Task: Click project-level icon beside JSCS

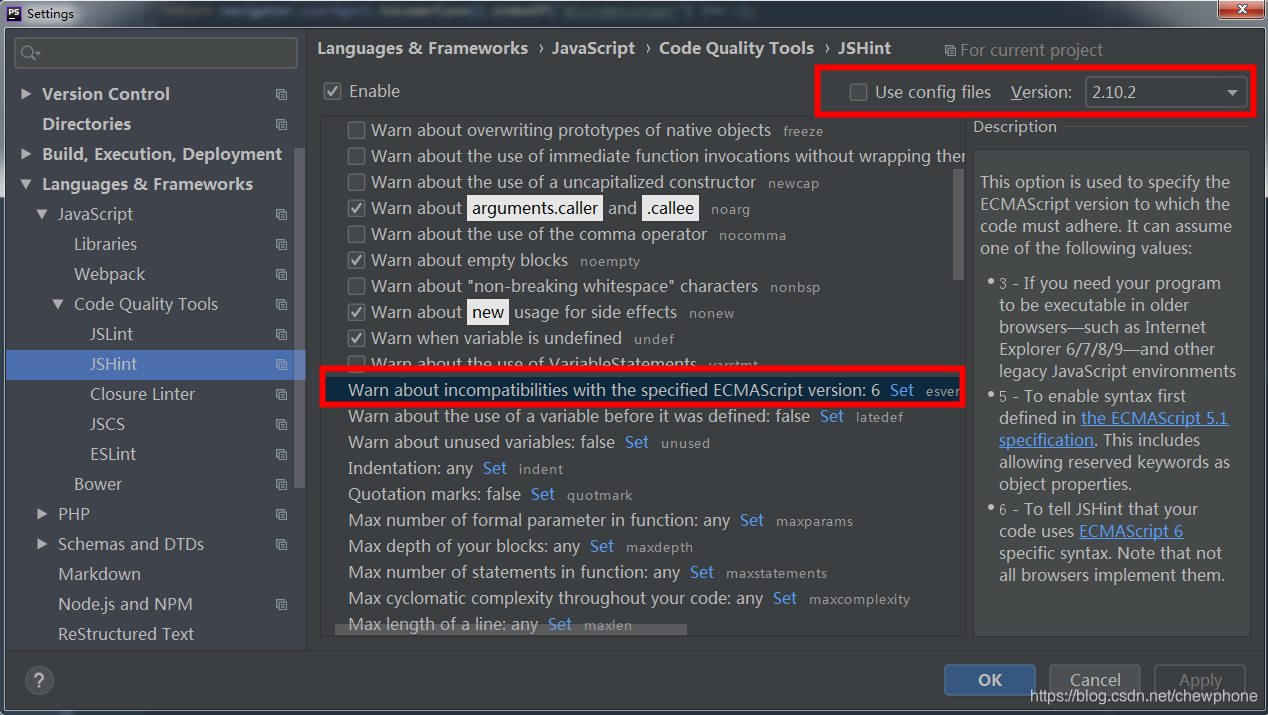Action: click(x=281, y=424)
